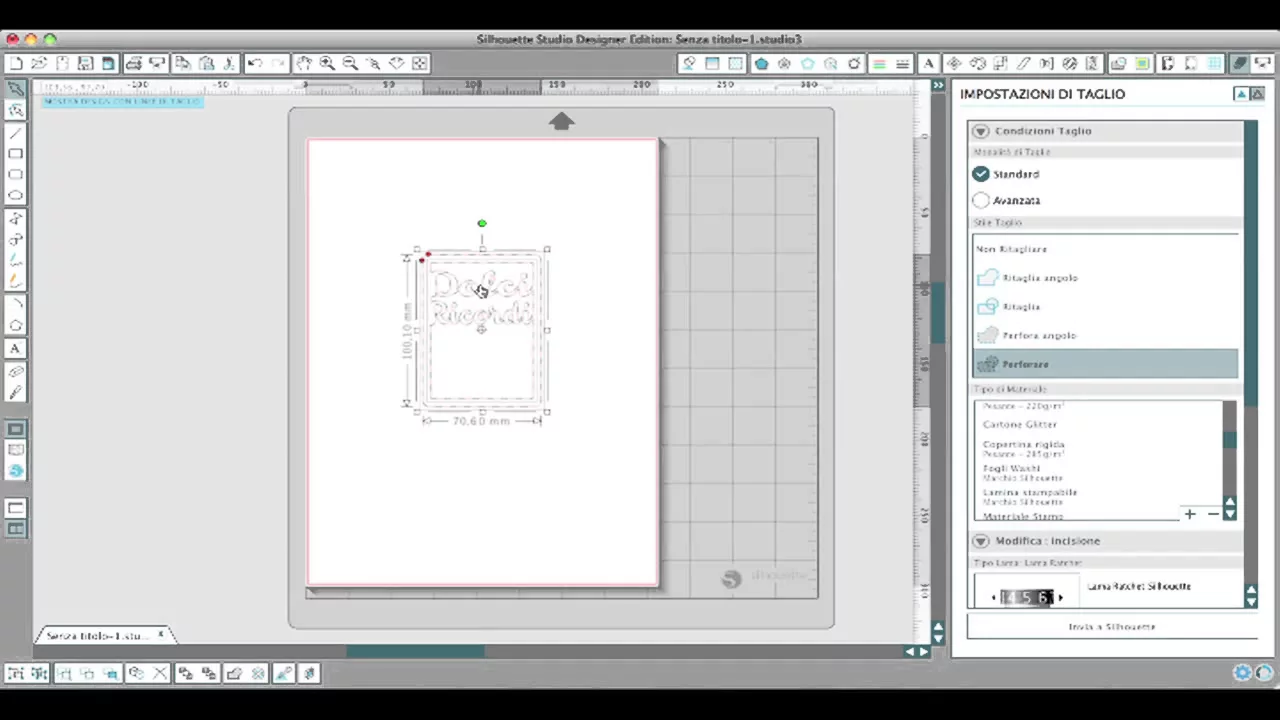Select the Avanzata cut mode radio button

point(981,200)
